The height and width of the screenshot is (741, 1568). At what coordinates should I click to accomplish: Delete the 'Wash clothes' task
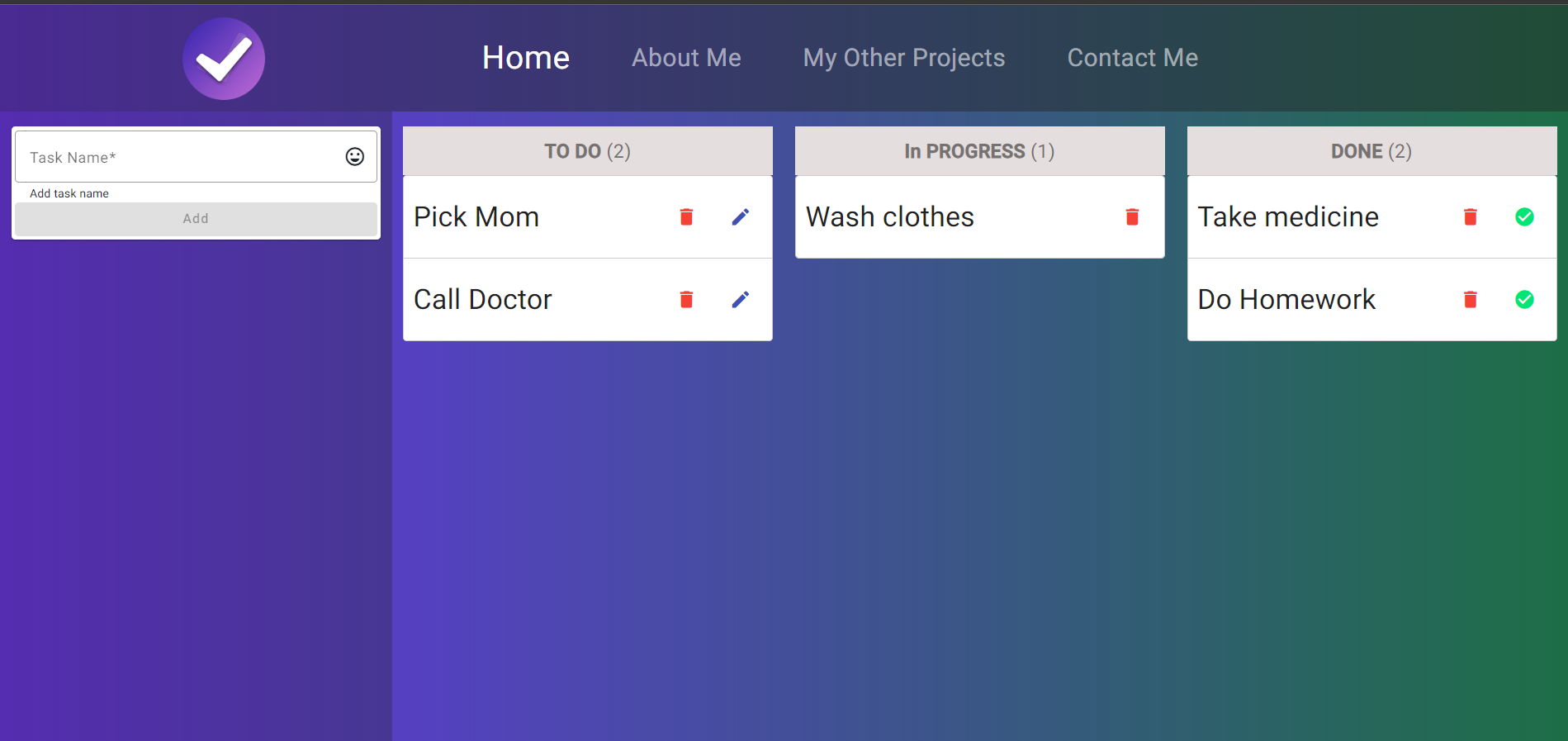[x=1132, y=216]
